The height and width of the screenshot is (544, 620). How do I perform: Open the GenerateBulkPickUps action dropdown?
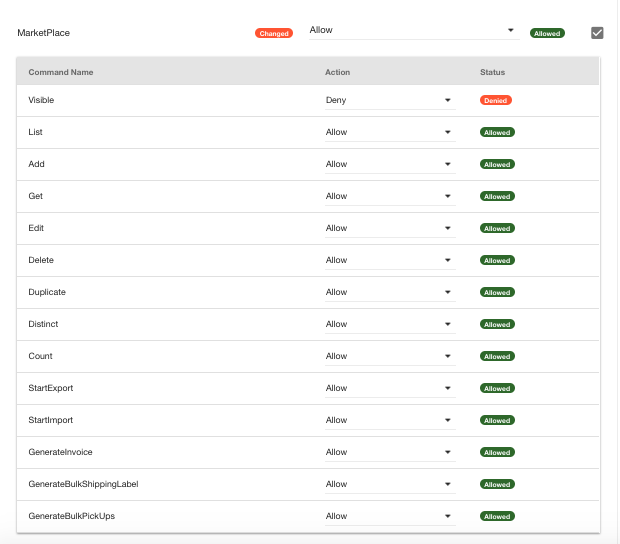click(x=390, y=516)
